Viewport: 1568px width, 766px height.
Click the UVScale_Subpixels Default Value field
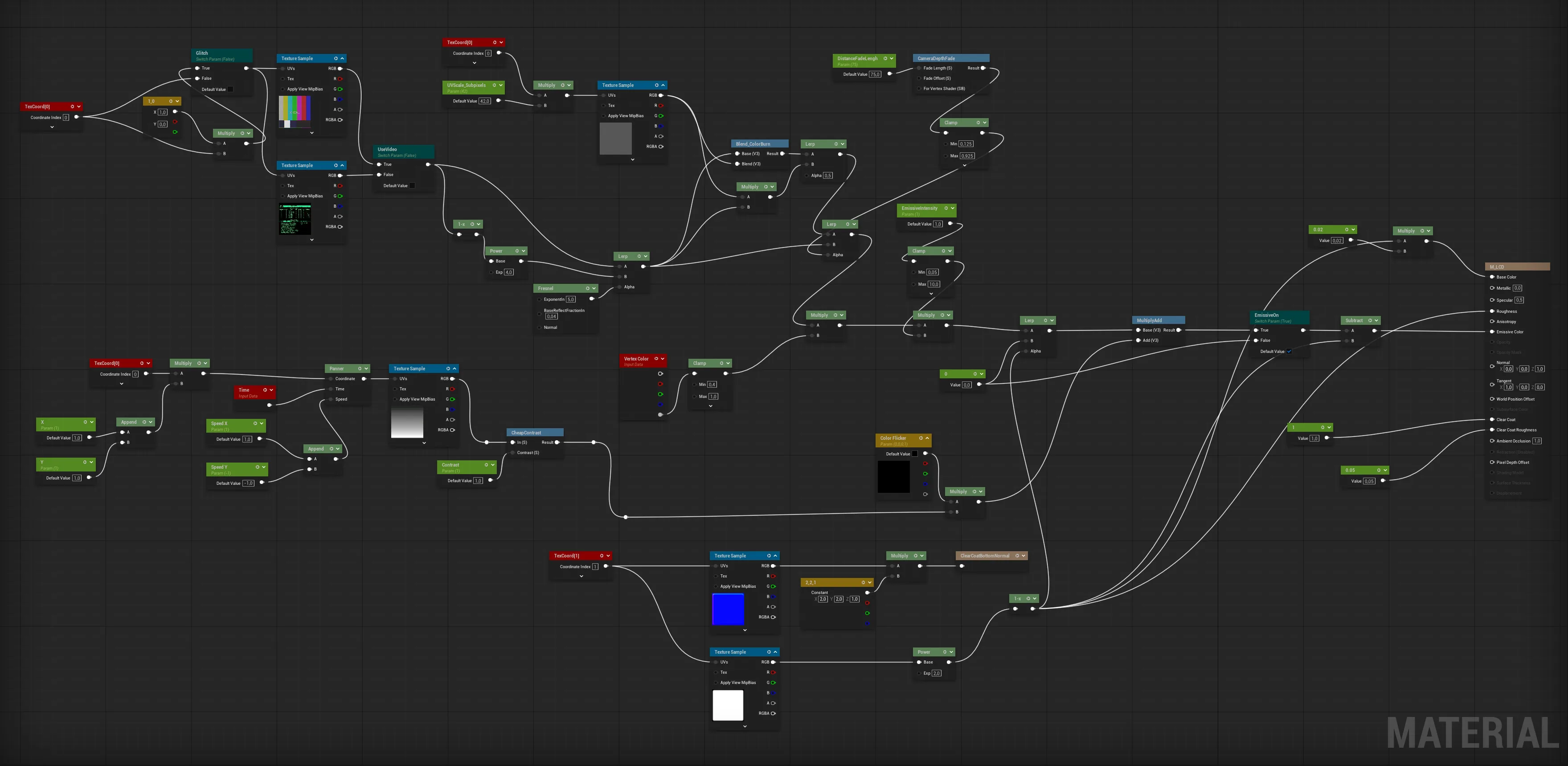click(x=484, y=101)
